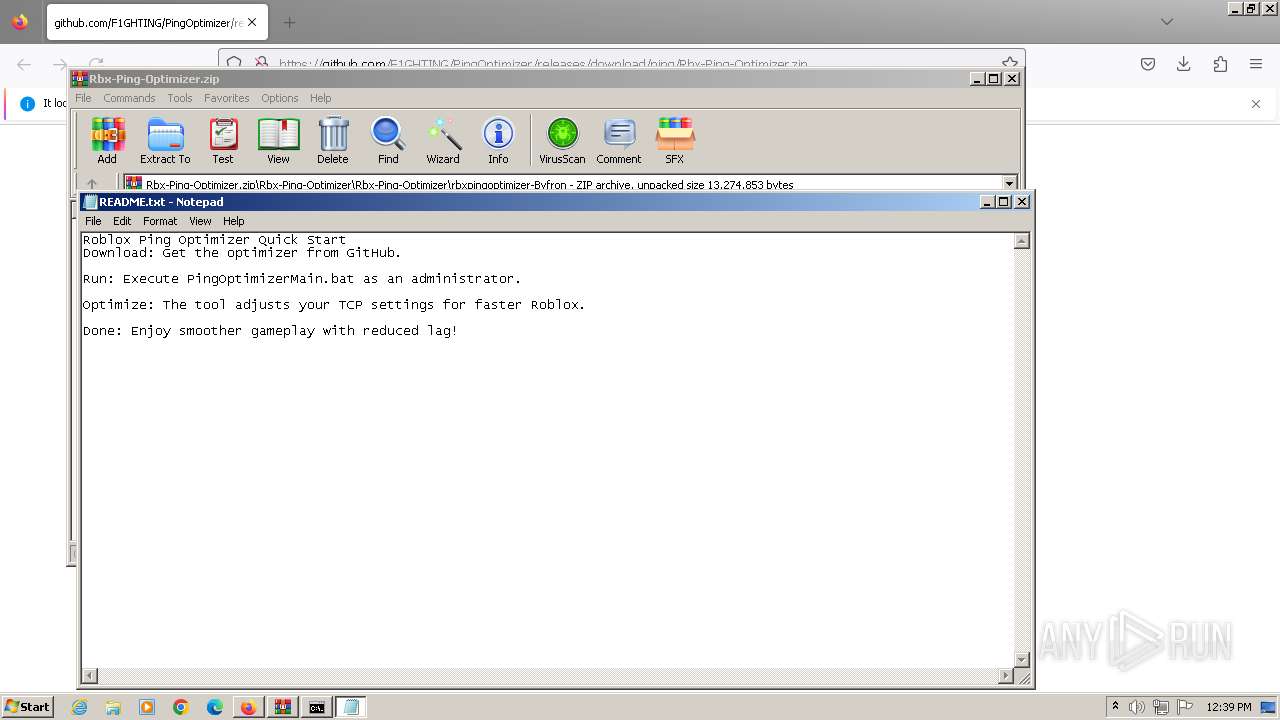
Task: Open the View tool in WinRAR toolbar
Action: 278,140
